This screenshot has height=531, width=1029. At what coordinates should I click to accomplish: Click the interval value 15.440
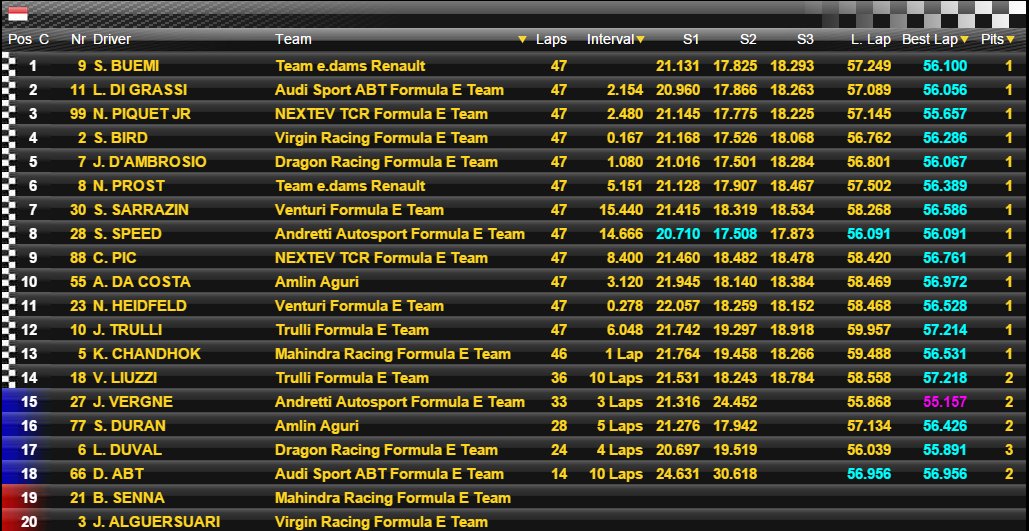(x=621, y=210)
